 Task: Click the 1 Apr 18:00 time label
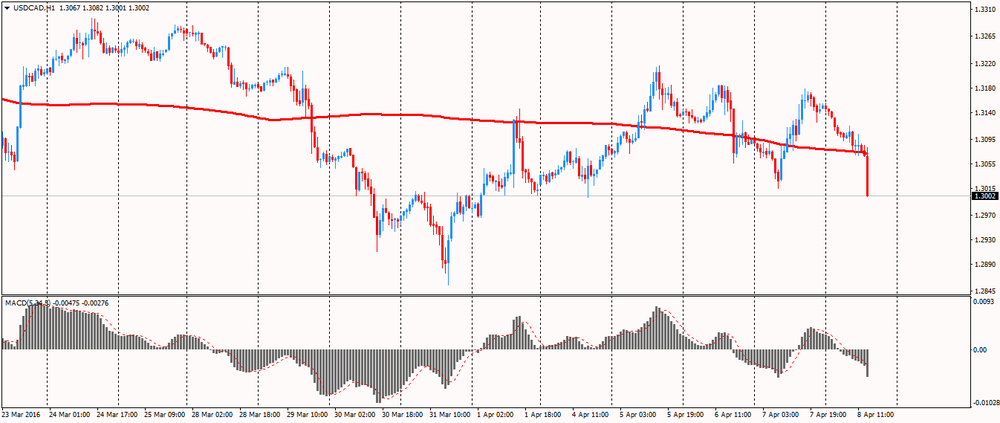[x=545, y=413]
